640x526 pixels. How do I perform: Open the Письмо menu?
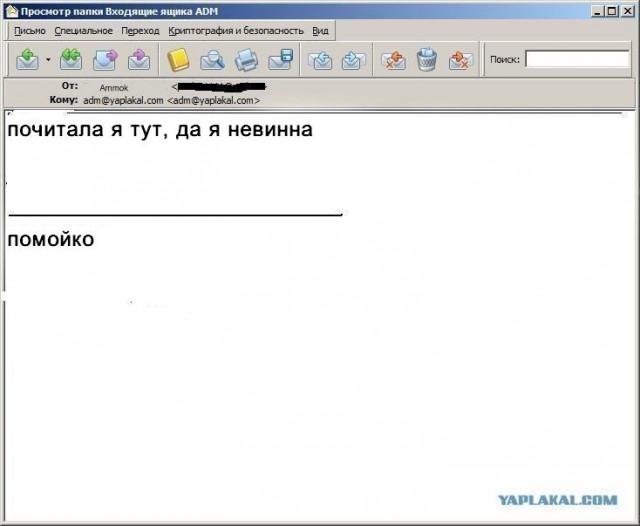coord(30,31)
